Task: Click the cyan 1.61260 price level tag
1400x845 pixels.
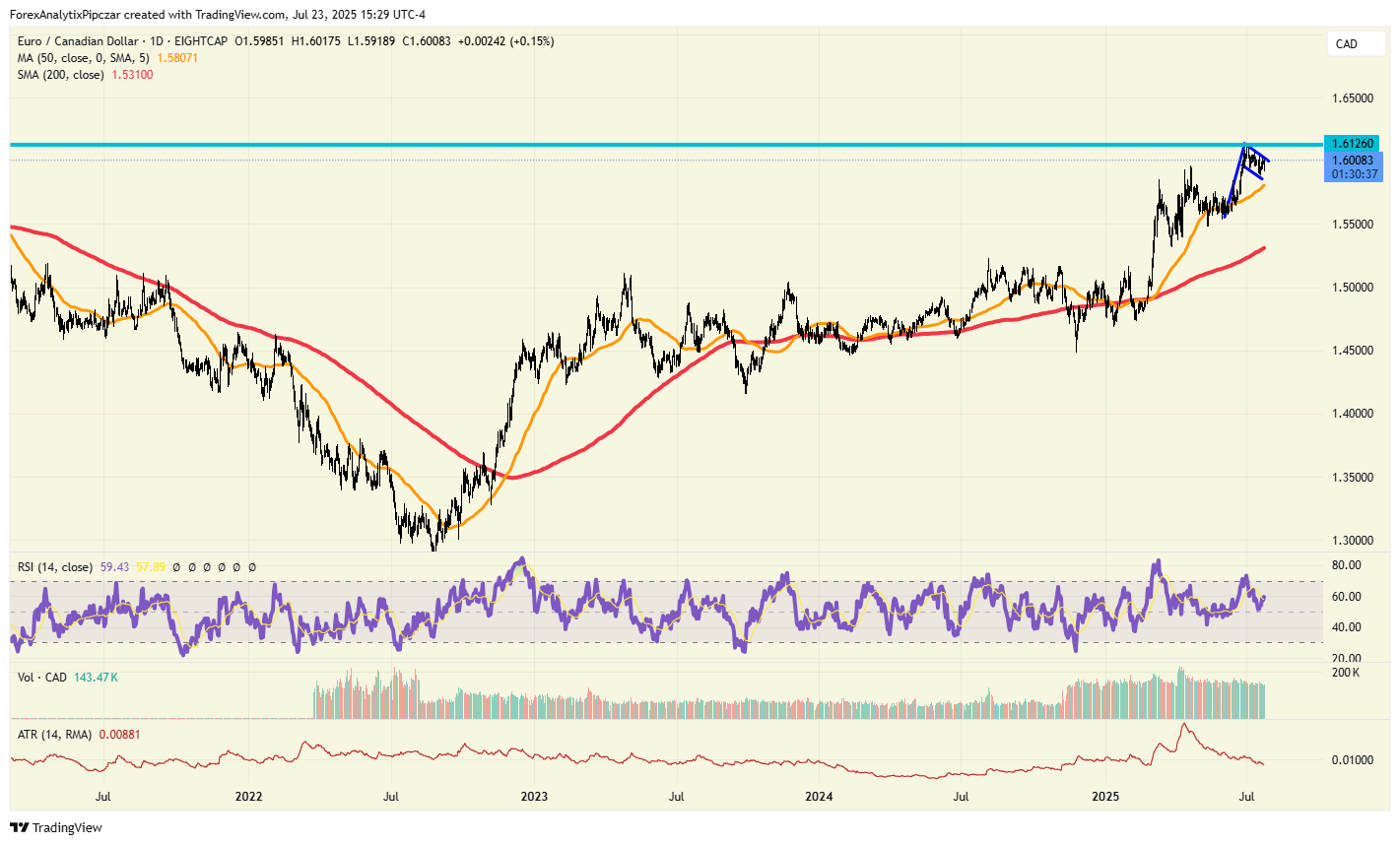Action: pos(1352,144)
